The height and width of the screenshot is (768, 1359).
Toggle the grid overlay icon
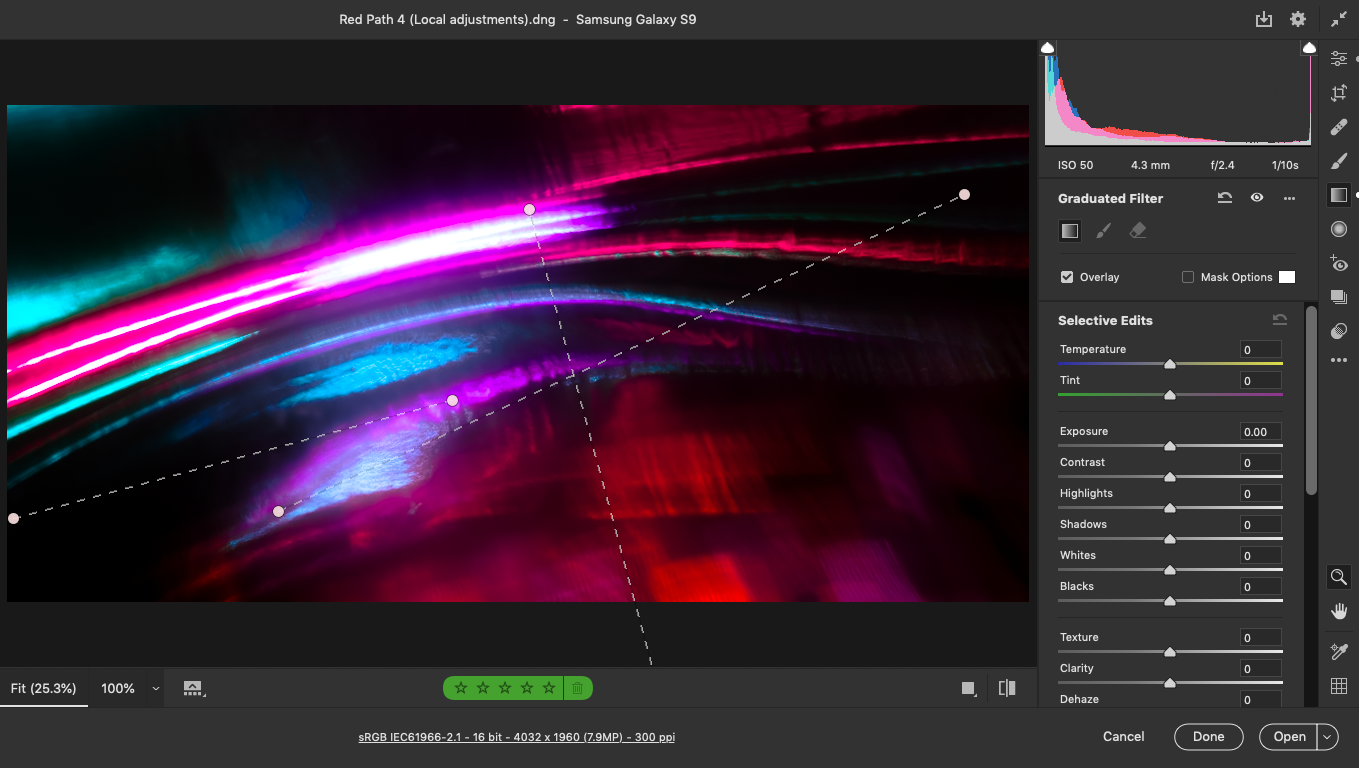[1339, 686]
